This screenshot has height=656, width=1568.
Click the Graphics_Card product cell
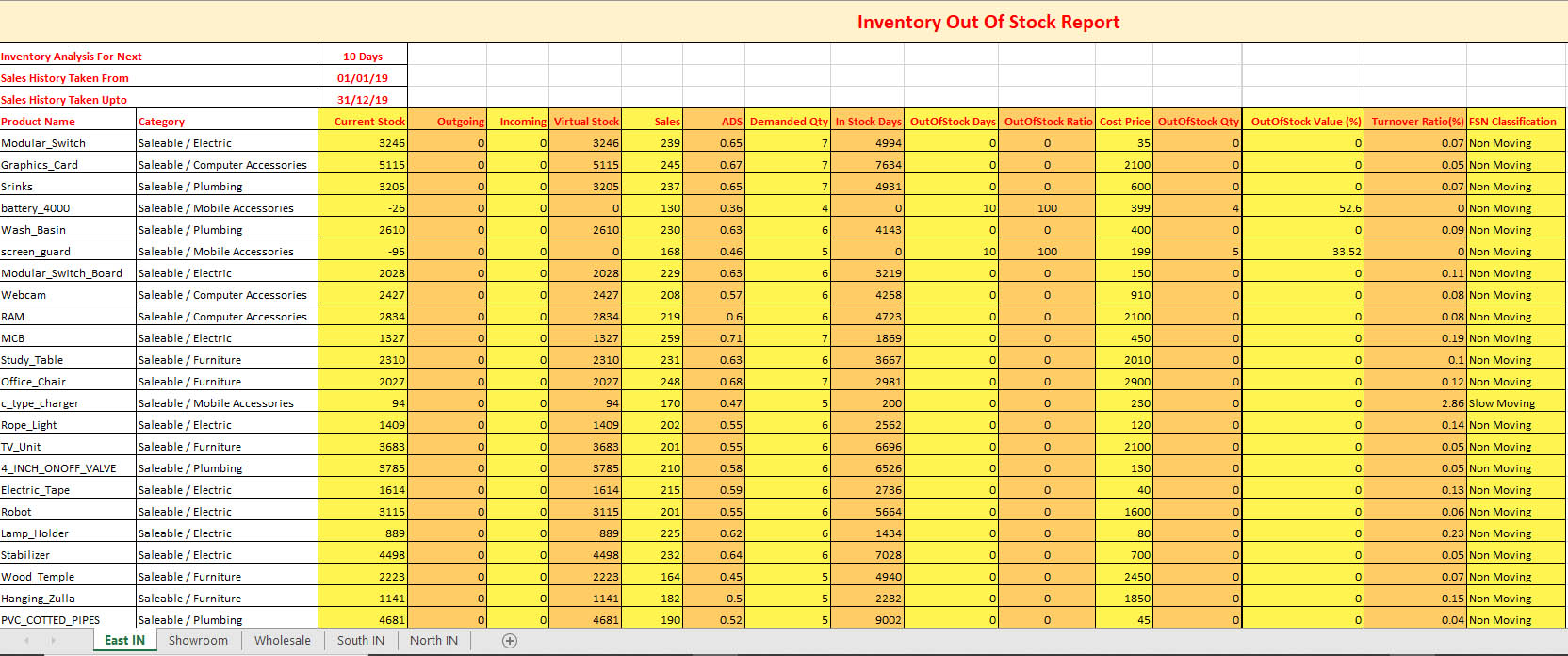click(x=68, y=163)
